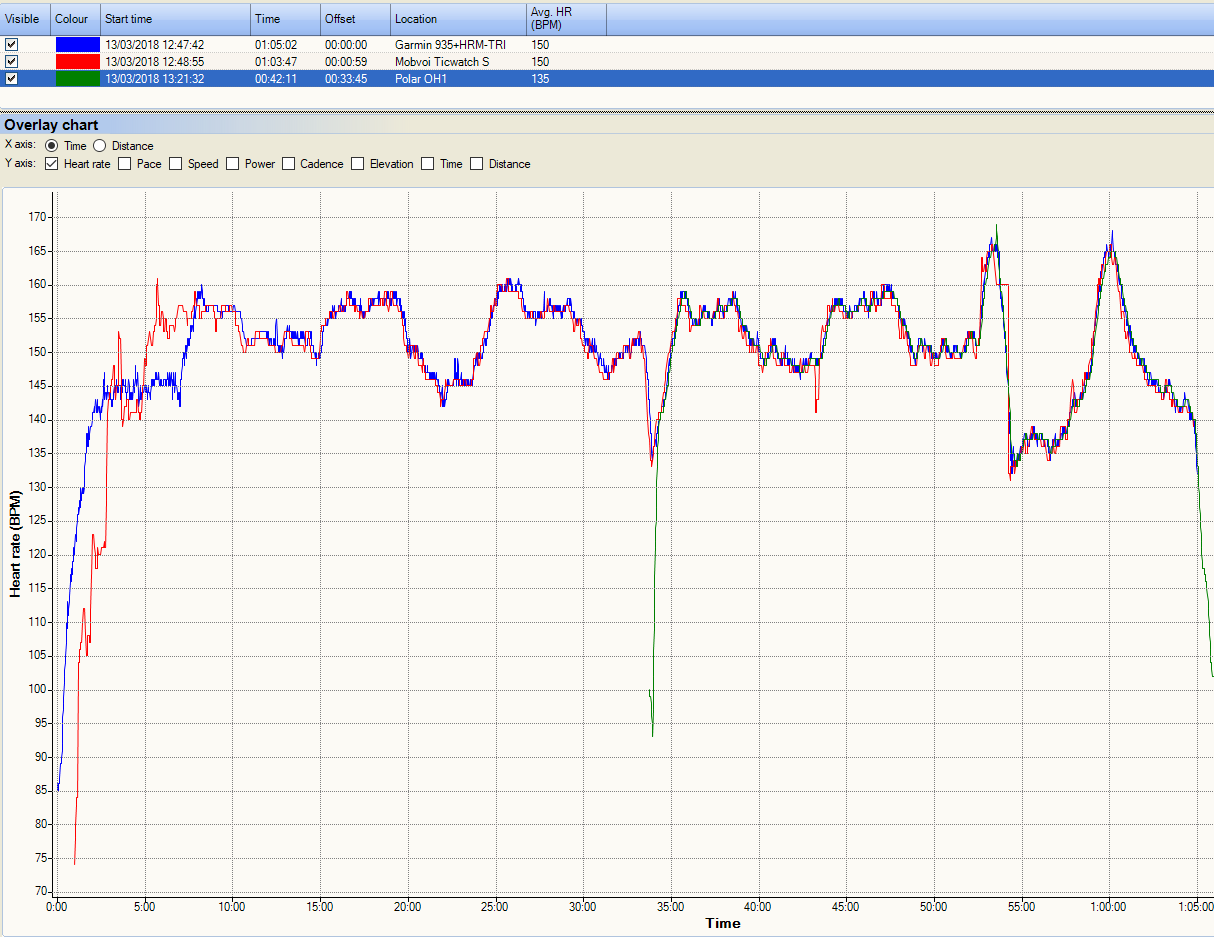The width and height of the screenshot is (1214, 937).
Task: Enable Elevation on Y axis
Action: [358, 164]
